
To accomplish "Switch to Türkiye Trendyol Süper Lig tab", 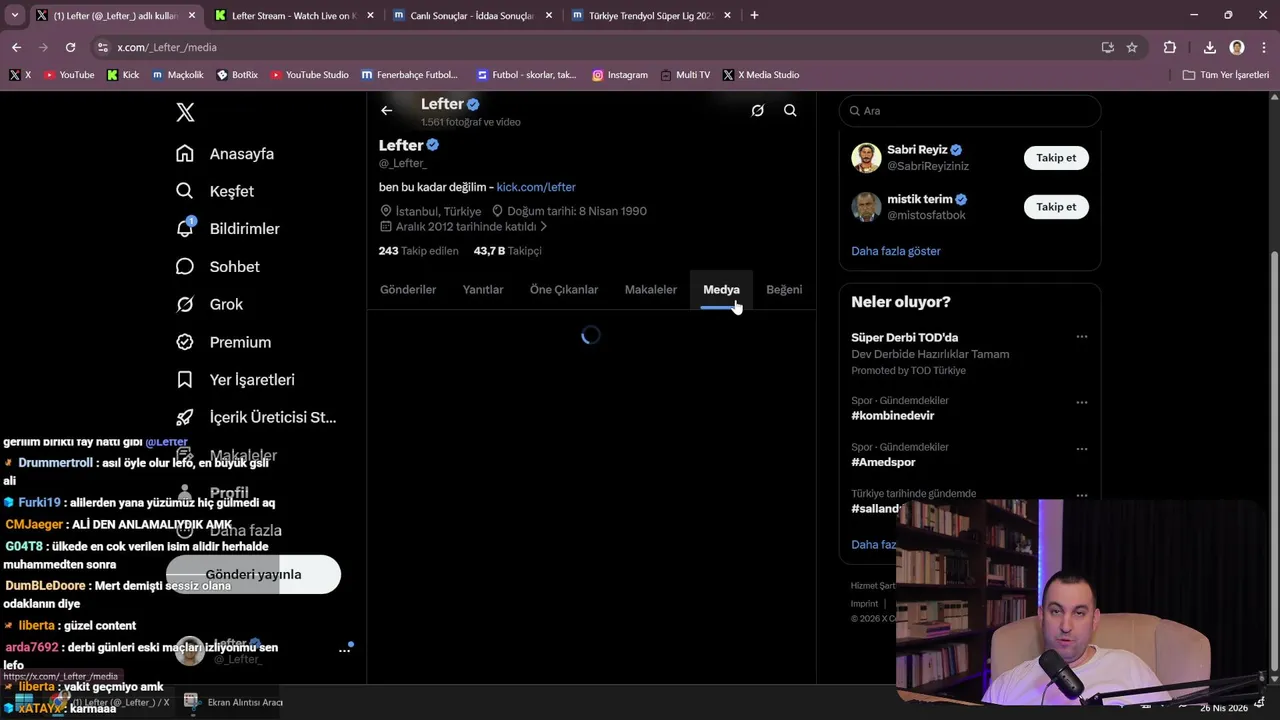I will (650, 16).
